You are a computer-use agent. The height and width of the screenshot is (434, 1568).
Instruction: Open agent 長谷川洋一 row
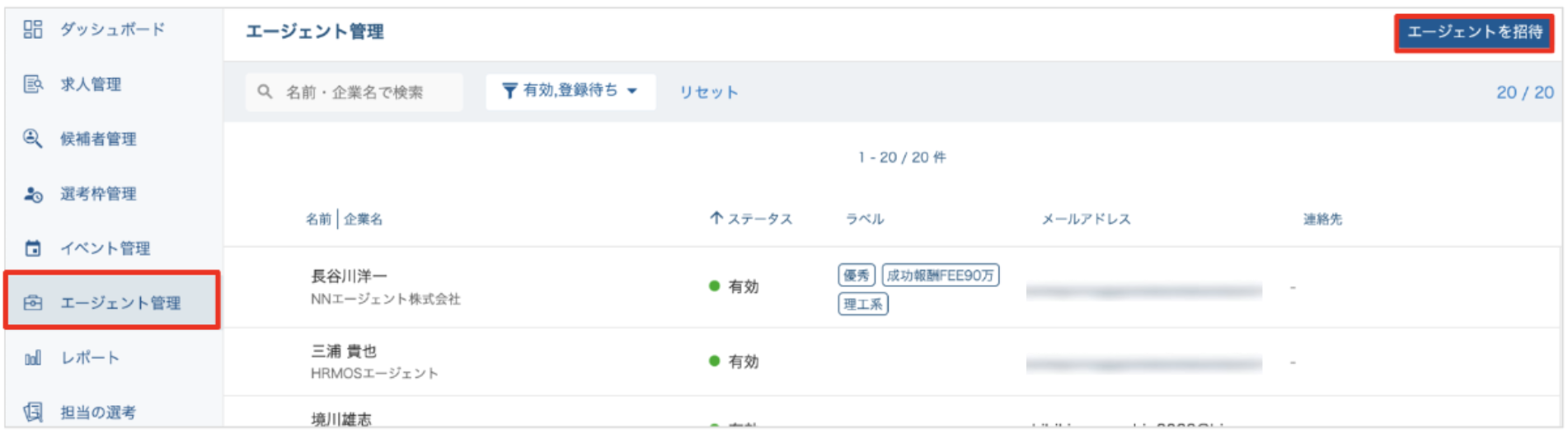pyautogui.click(x=349, y=276)
